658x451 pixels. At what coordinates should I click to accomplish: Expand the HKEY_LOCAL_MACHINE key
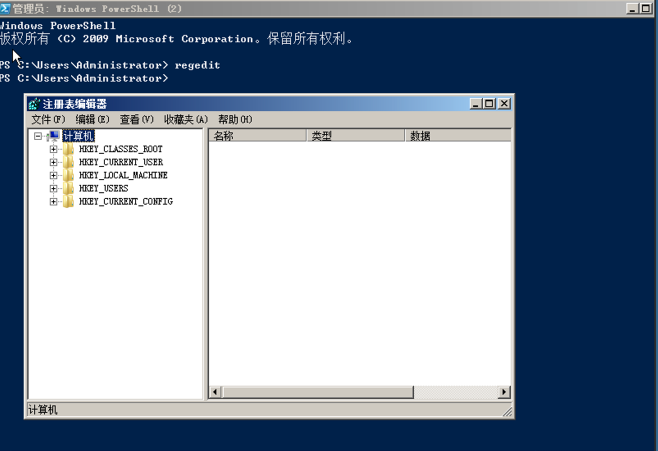pyautogui.click(x=53, y=175)
